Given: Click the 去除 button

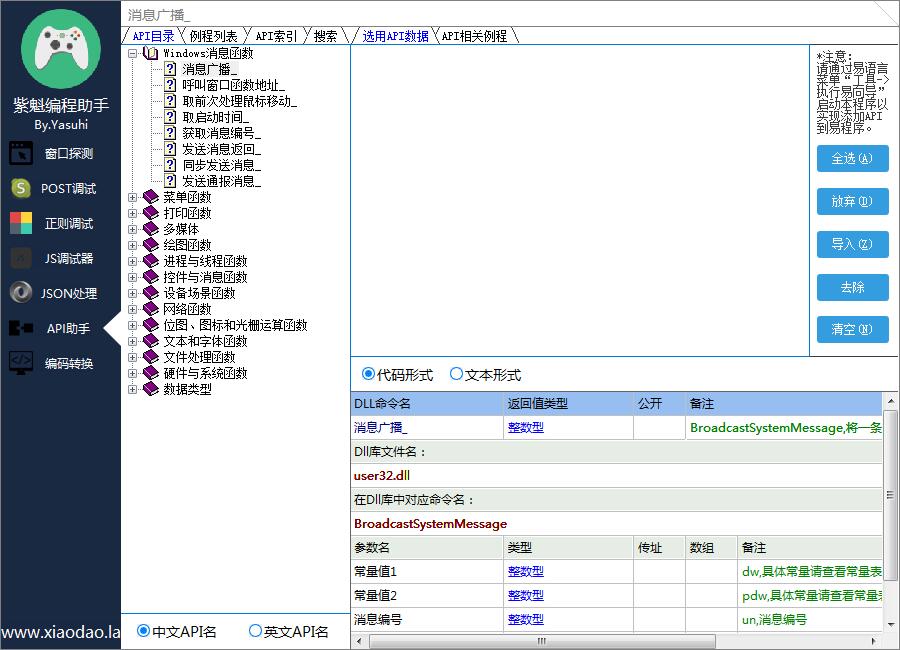Looking at the screenshot, I should pos(852,287).
